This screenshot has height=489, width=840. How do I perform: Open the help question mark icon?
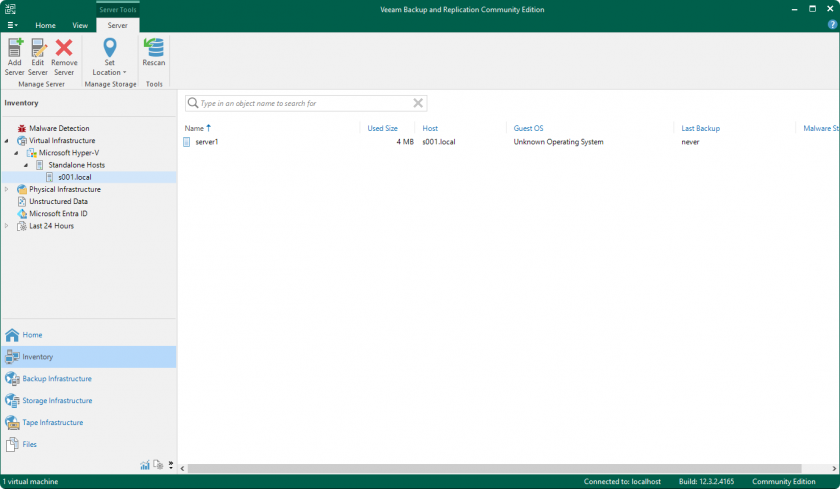831,24
